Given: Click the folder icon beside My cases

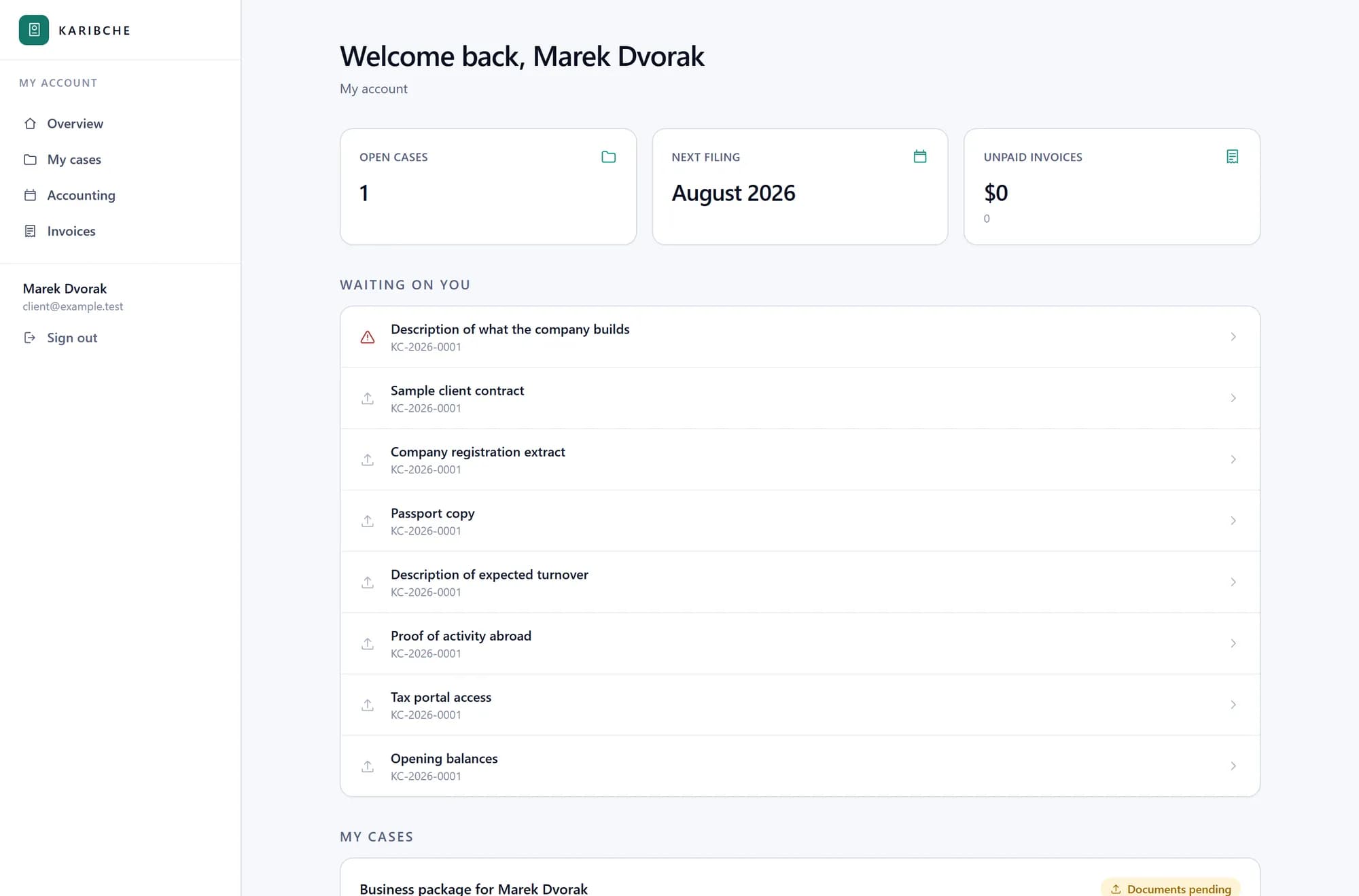Looking at the screenshot, I should click(30, 160).
